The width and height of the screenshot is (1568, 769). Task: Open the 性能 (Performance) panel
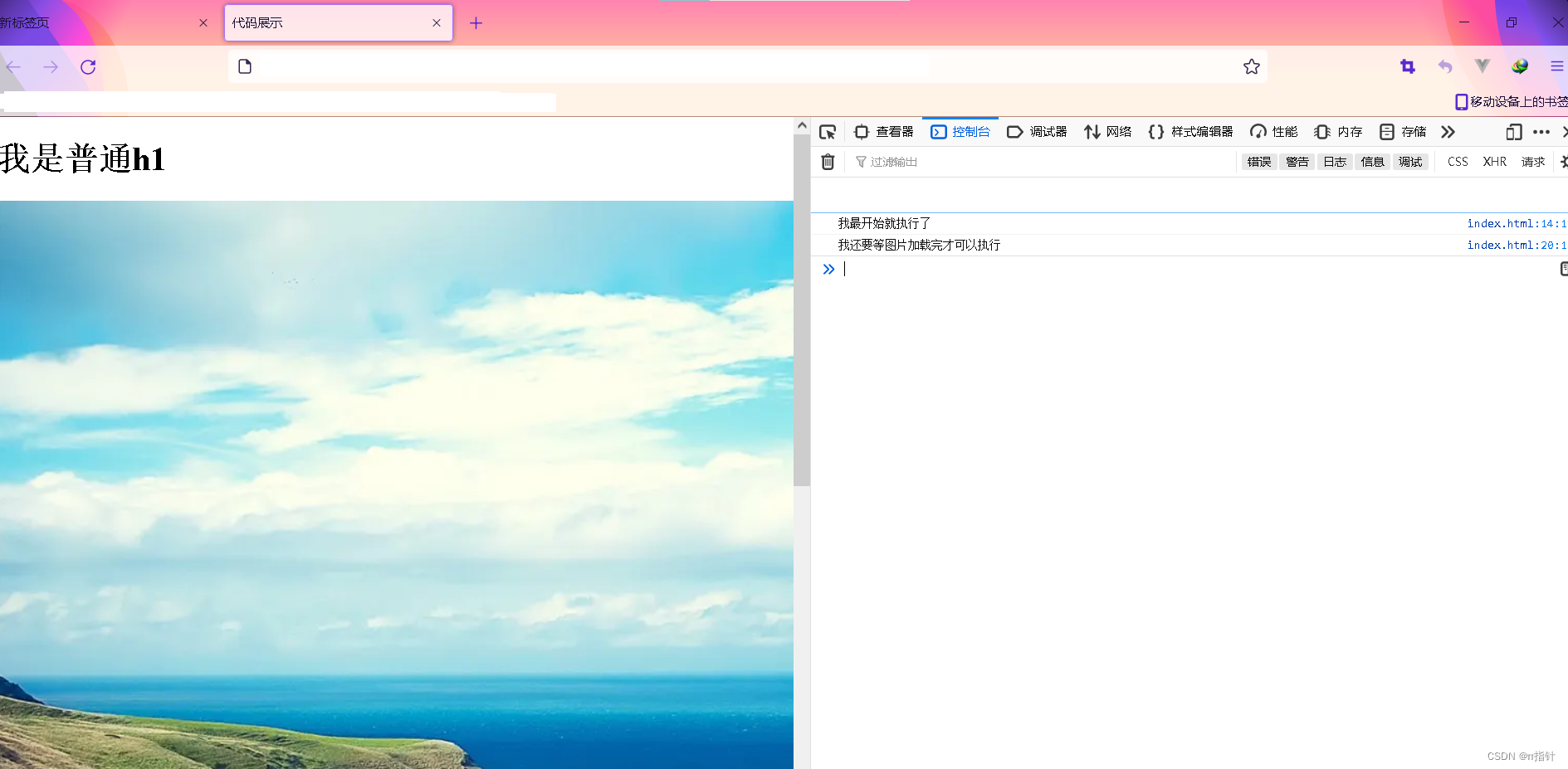coord(1275,132)
